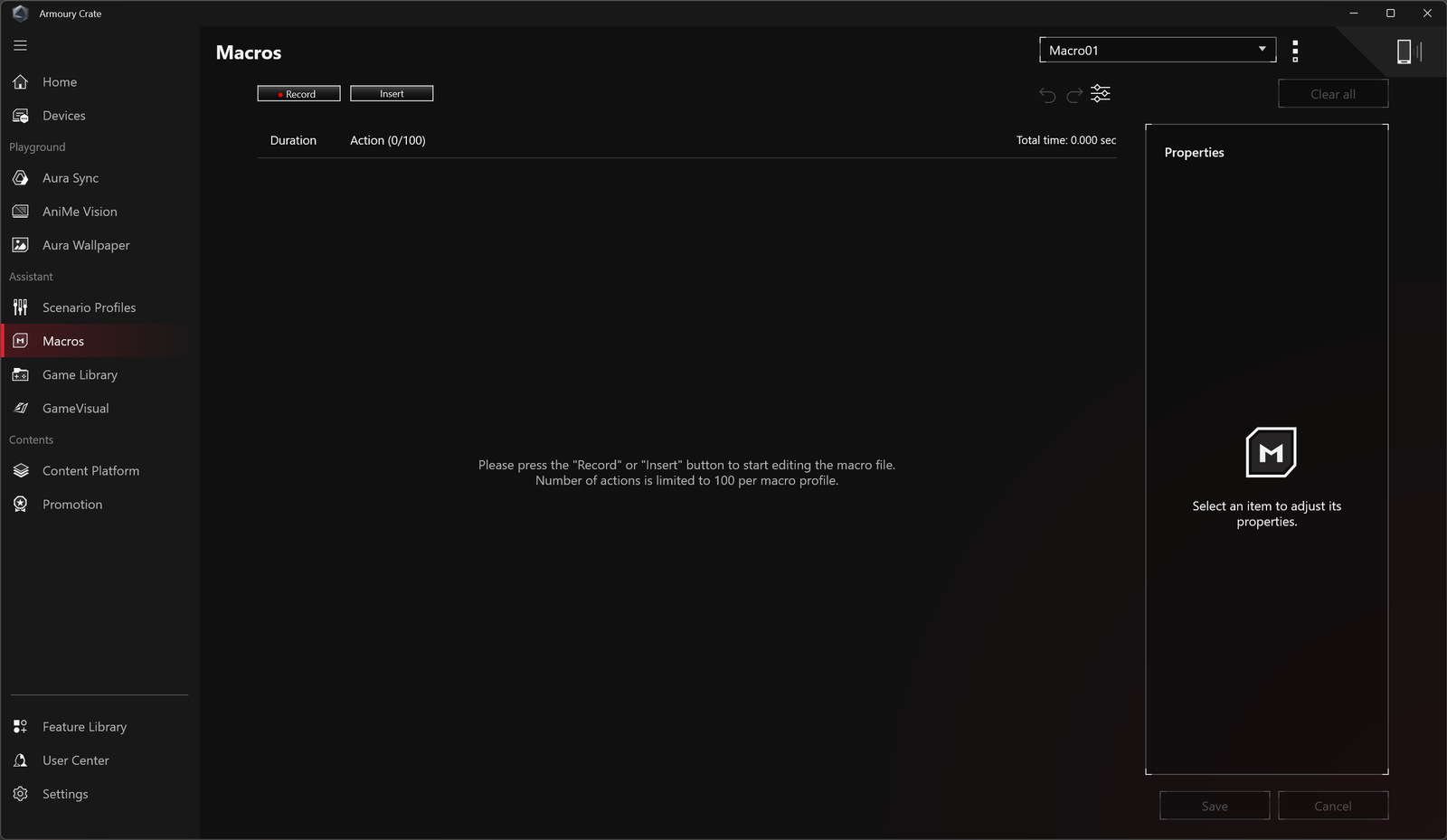Click the GameVisual icon
This screenshot has width=1447, height=840.
(21, 408)
